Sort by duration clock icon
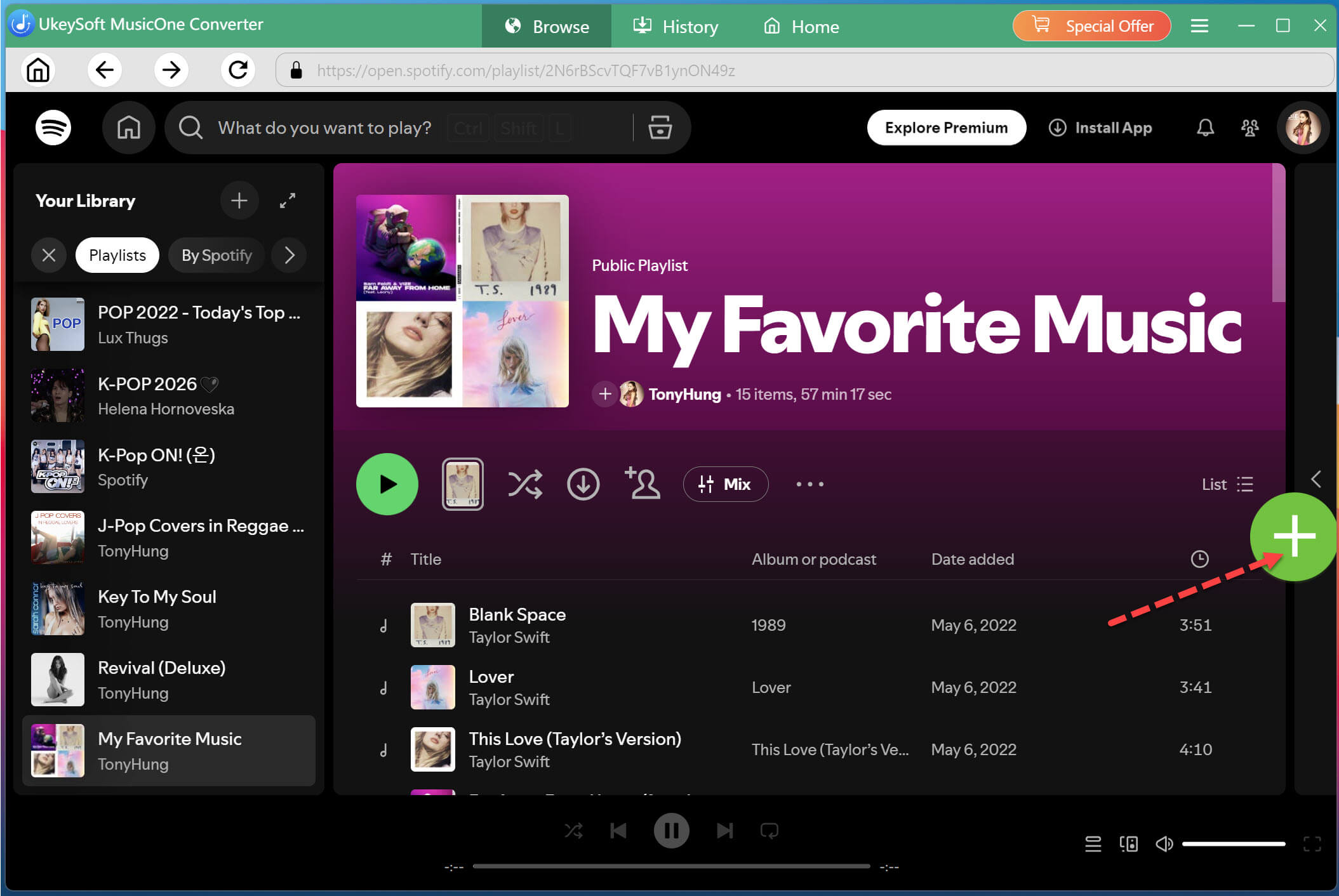The width and height of the screenshot is (1339, 896). (x=1199, y=559)
